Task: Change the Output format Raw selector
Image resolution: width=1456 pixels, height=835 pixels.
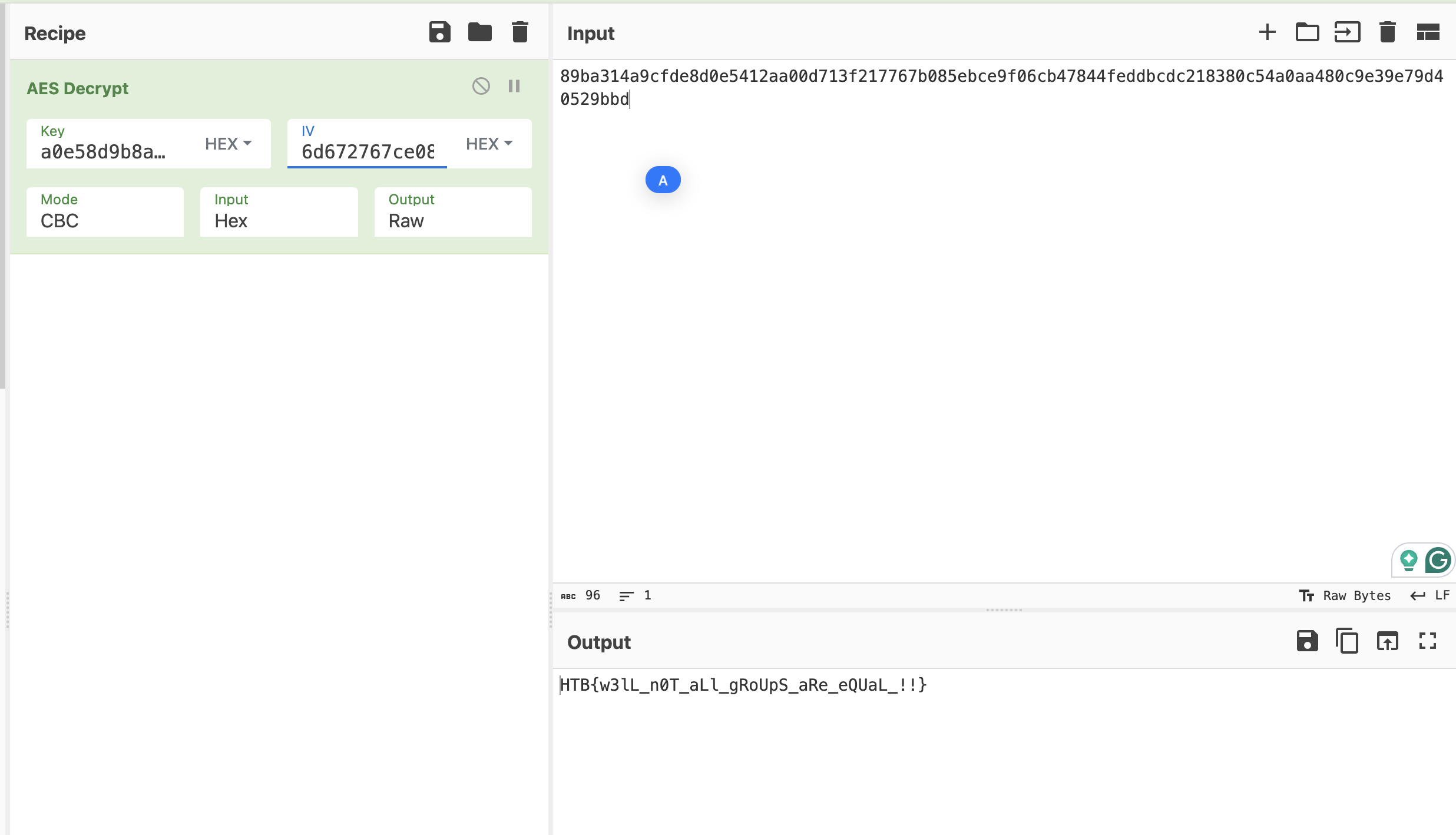Action: click(453, 212)
